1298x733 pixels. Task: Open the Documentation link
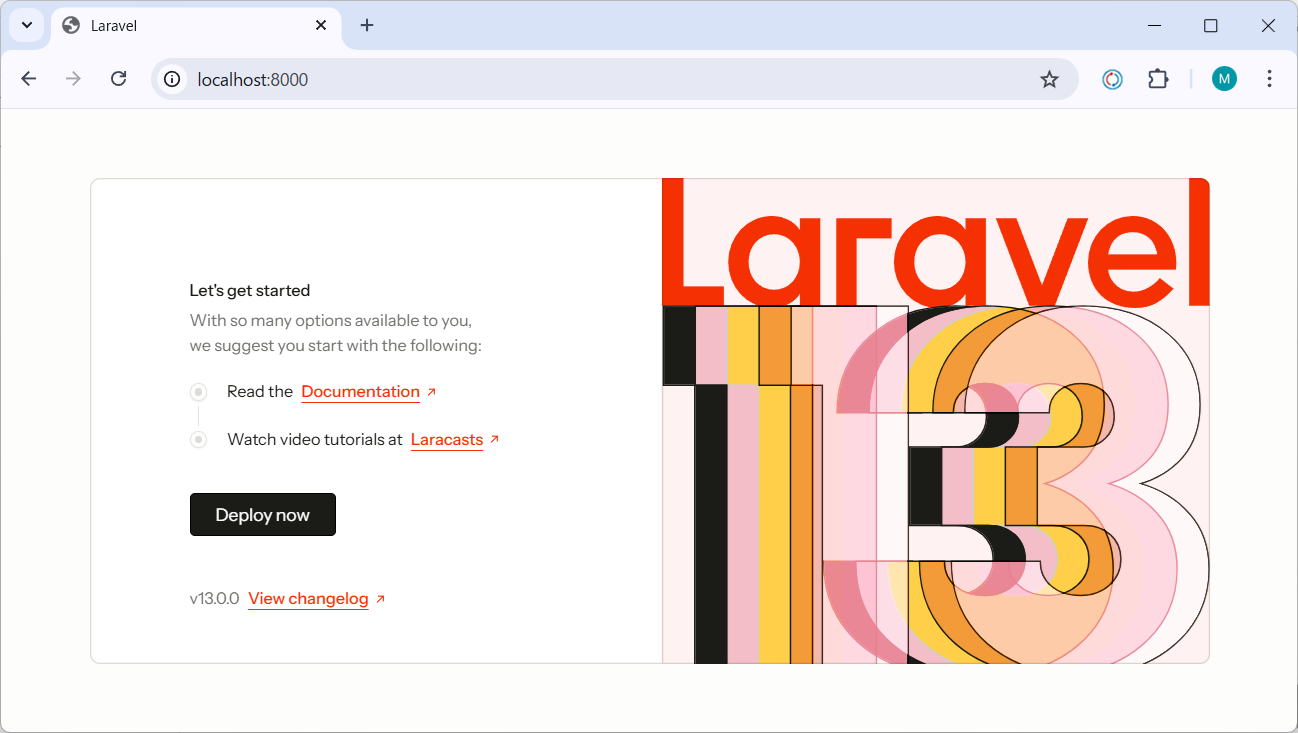[x=360, y=392]
